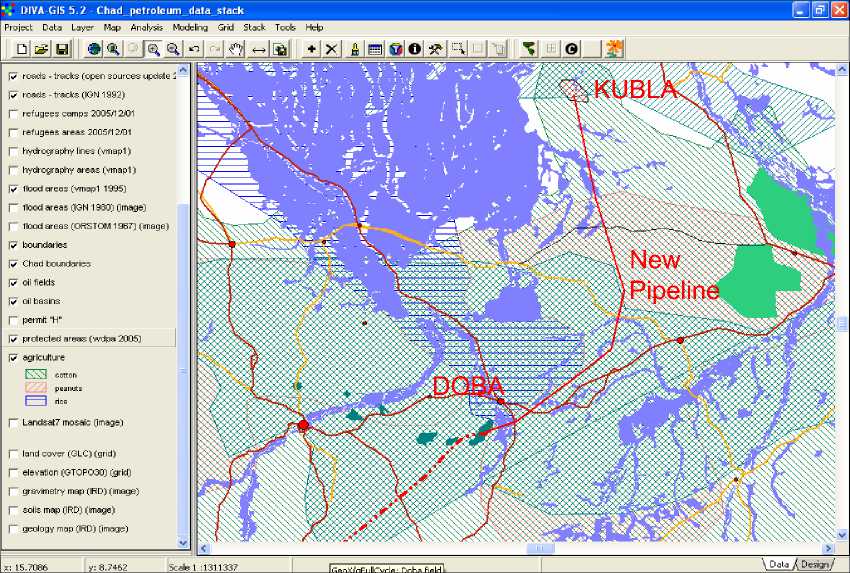Switch to the Design tab
The width and height of the screenshot is (850, 573).
pos(814,564)
